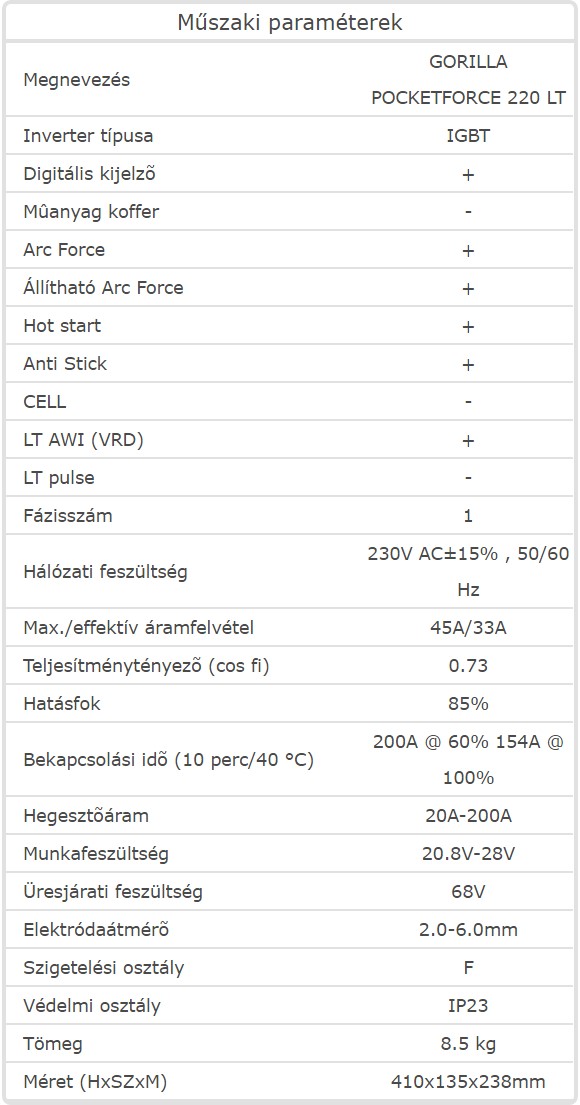Viewport: 580px width, 1105px height.
Task: Click the minus sign beside Mûanyag koffer
Action: coord(468,212)
